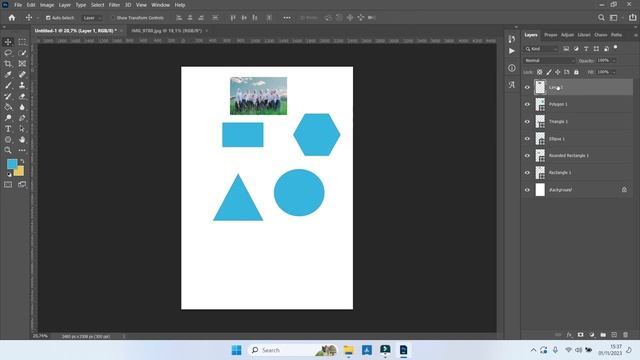Click the background yellow color swatch
The image size is (640, 360).
tap(20, 171)
